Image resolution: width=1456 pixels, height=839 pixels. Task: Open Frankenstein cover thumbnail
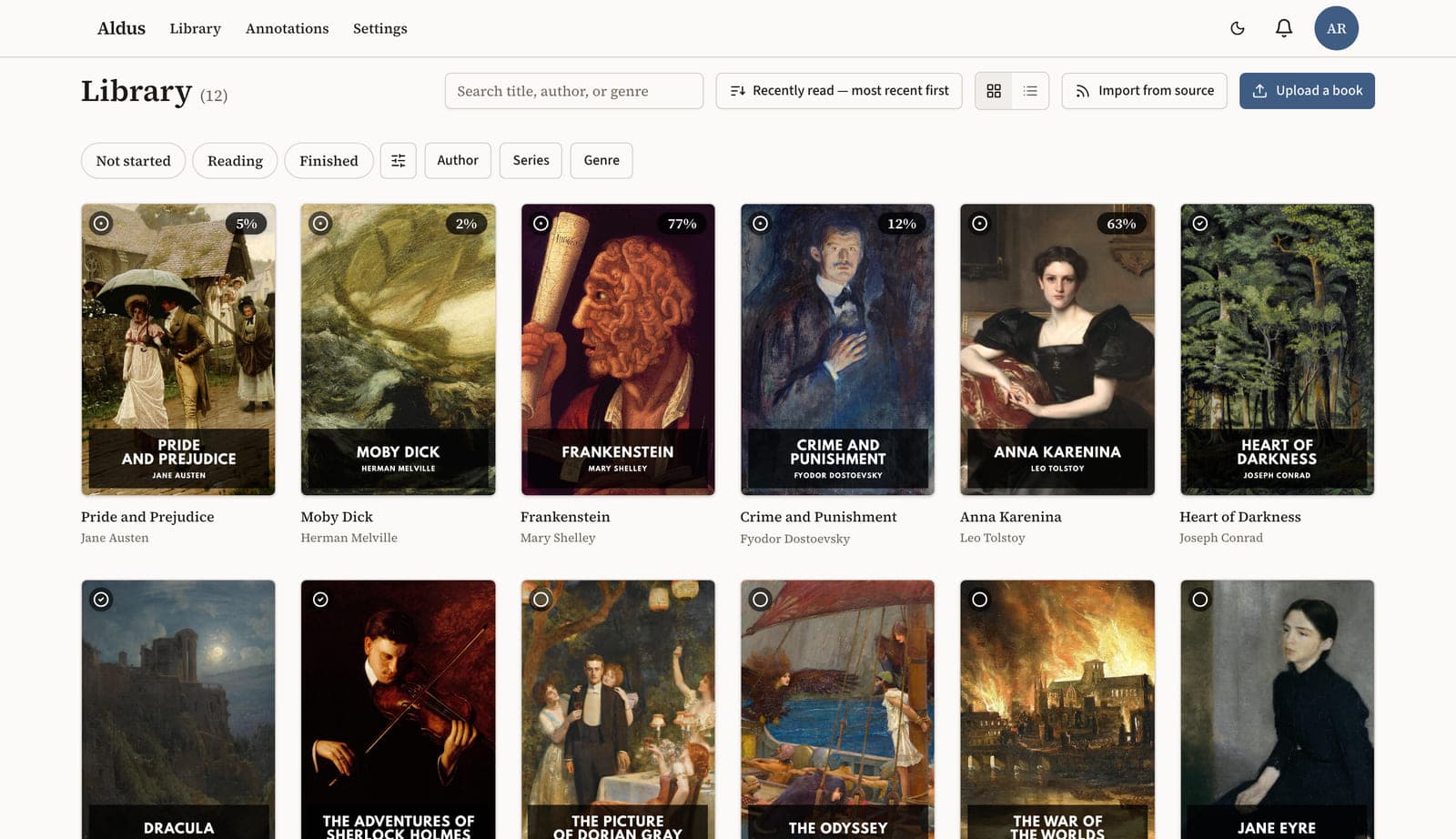618,349
